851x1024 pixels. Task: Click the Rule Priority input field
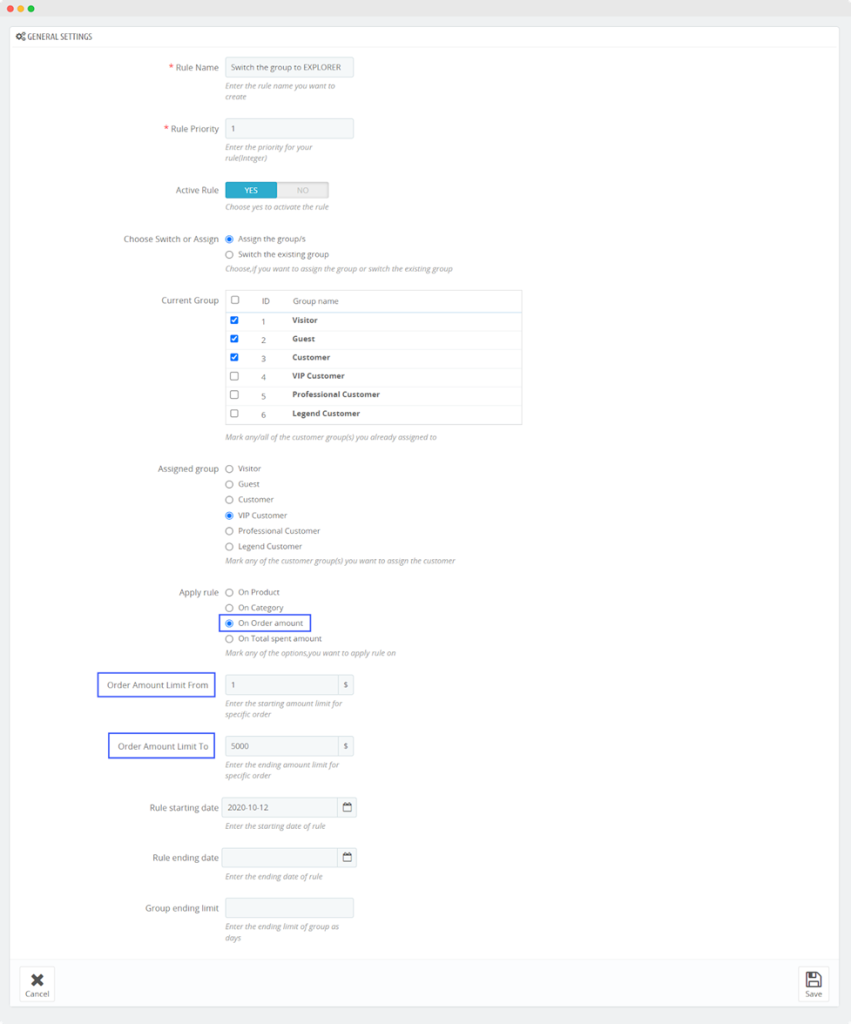[289, 129]
